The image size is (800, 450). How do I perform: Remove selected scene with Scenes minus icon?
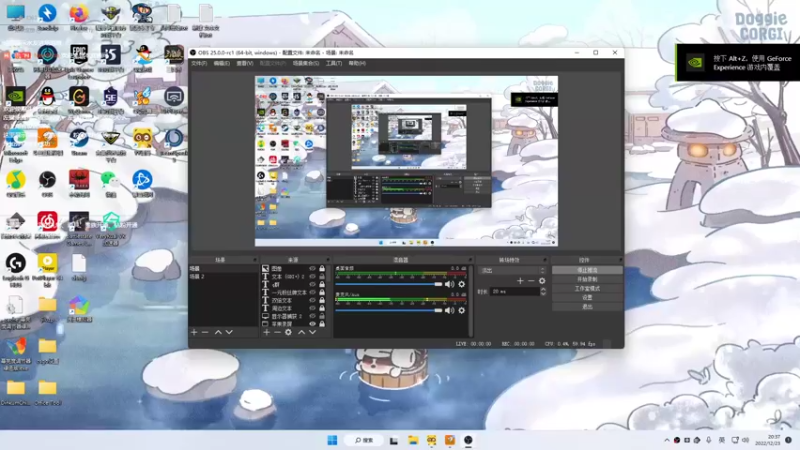tap(205, 332)
